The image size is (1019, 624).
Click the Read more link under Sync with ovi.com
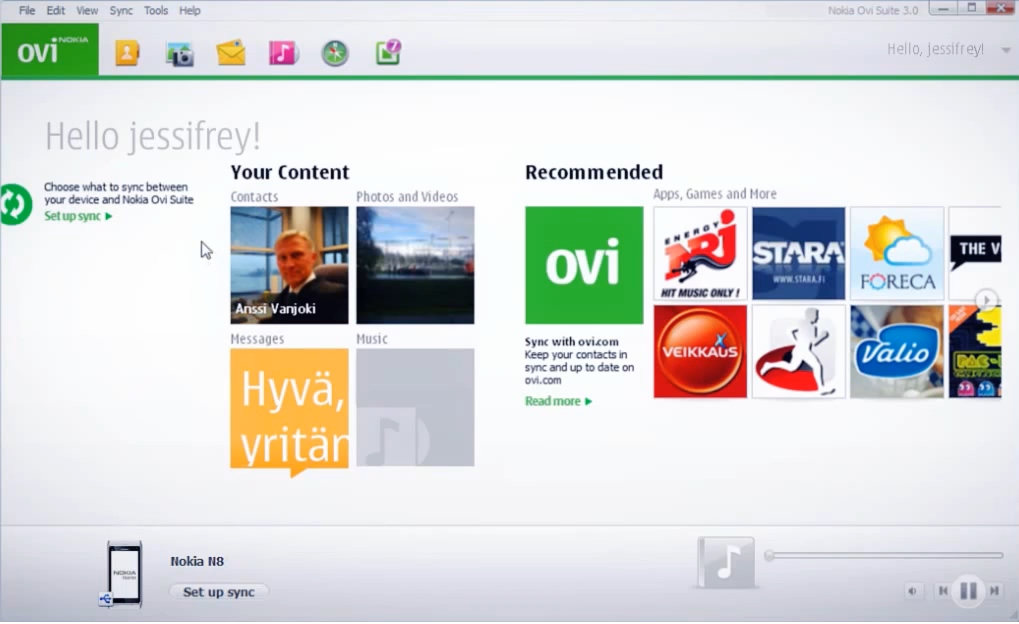(553, 401)
